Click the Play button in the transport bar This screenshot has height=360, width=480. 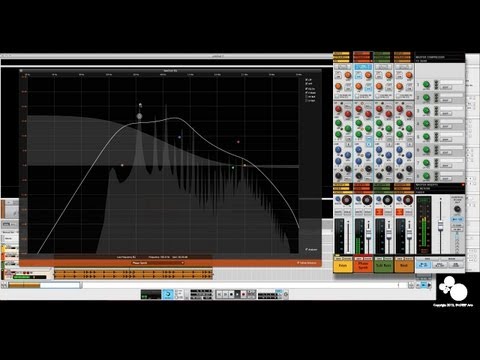[237, 294]
